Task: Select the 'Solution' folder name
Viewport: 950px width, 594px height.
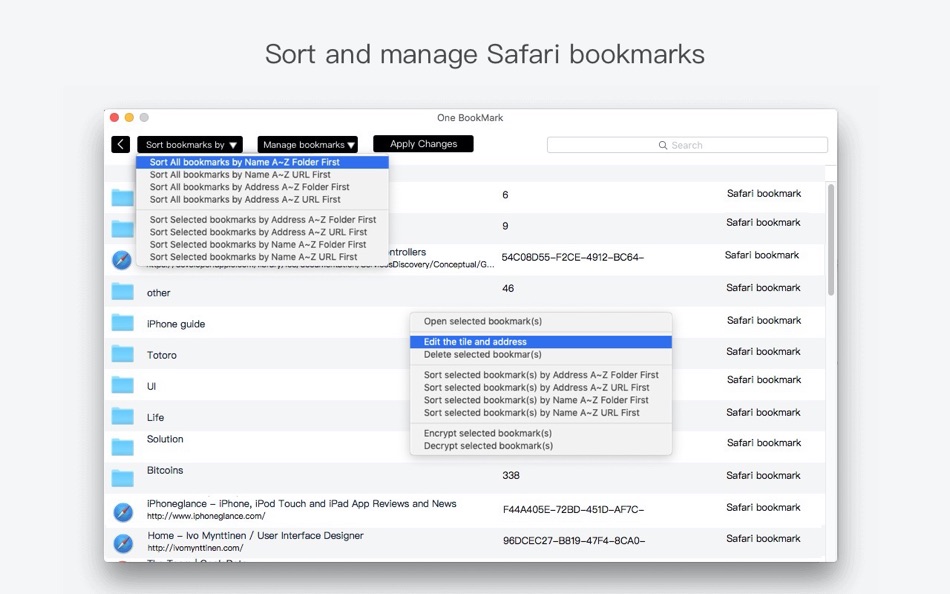Action: 165,439
